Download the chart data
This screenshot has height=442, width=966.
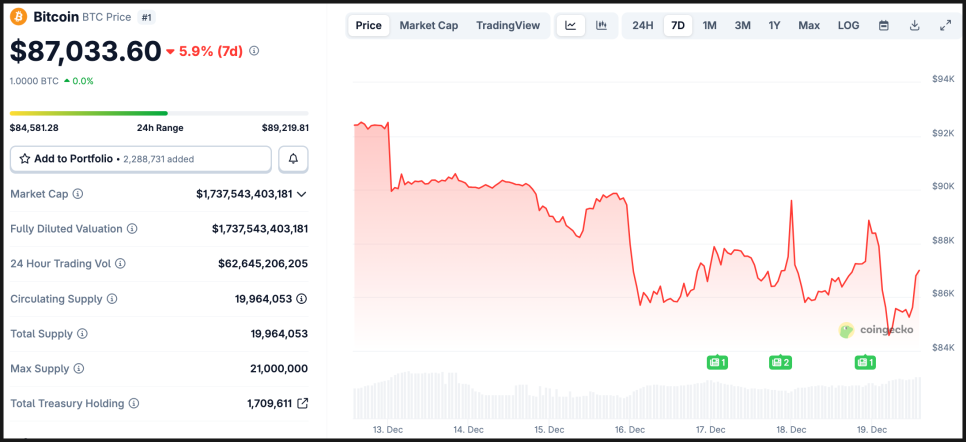click(915, 26)
